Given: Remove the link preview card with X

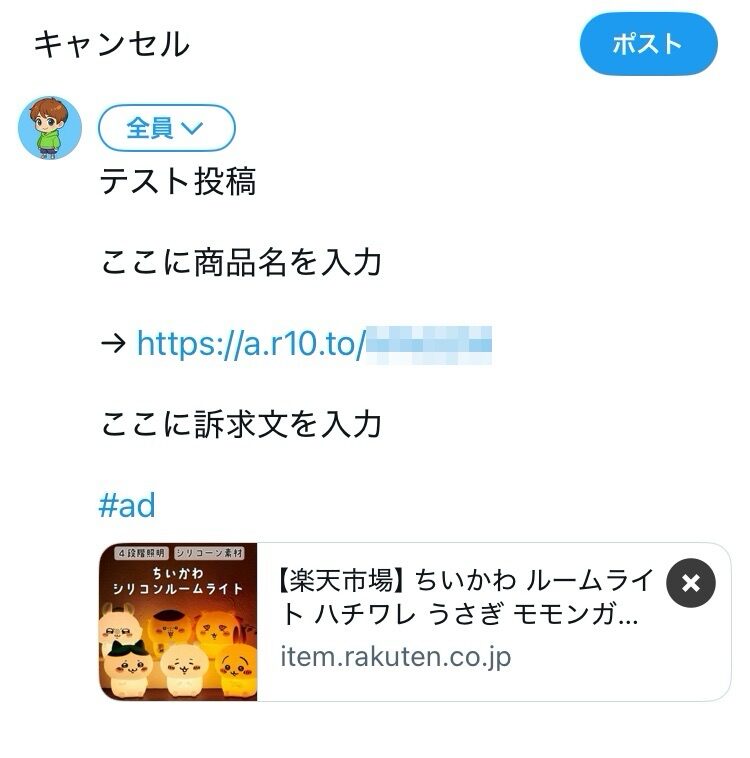Looking at the screenshot, I should pyautogui.click(x=691, y=583).
